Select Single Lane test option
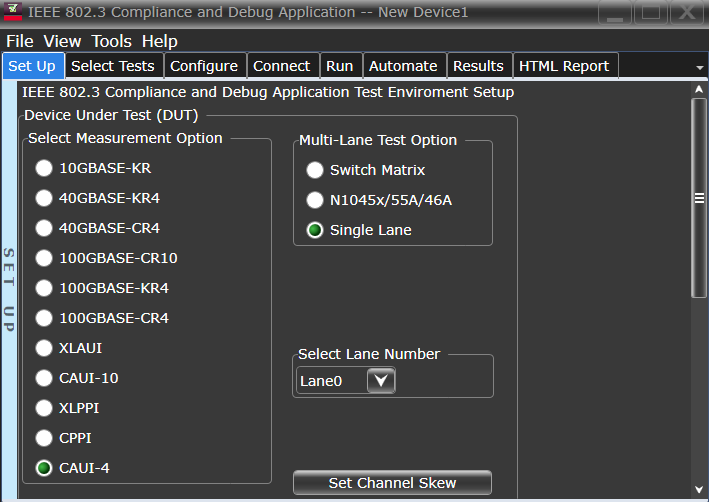Screen dimensions: 709x502 tap(315, 230)
